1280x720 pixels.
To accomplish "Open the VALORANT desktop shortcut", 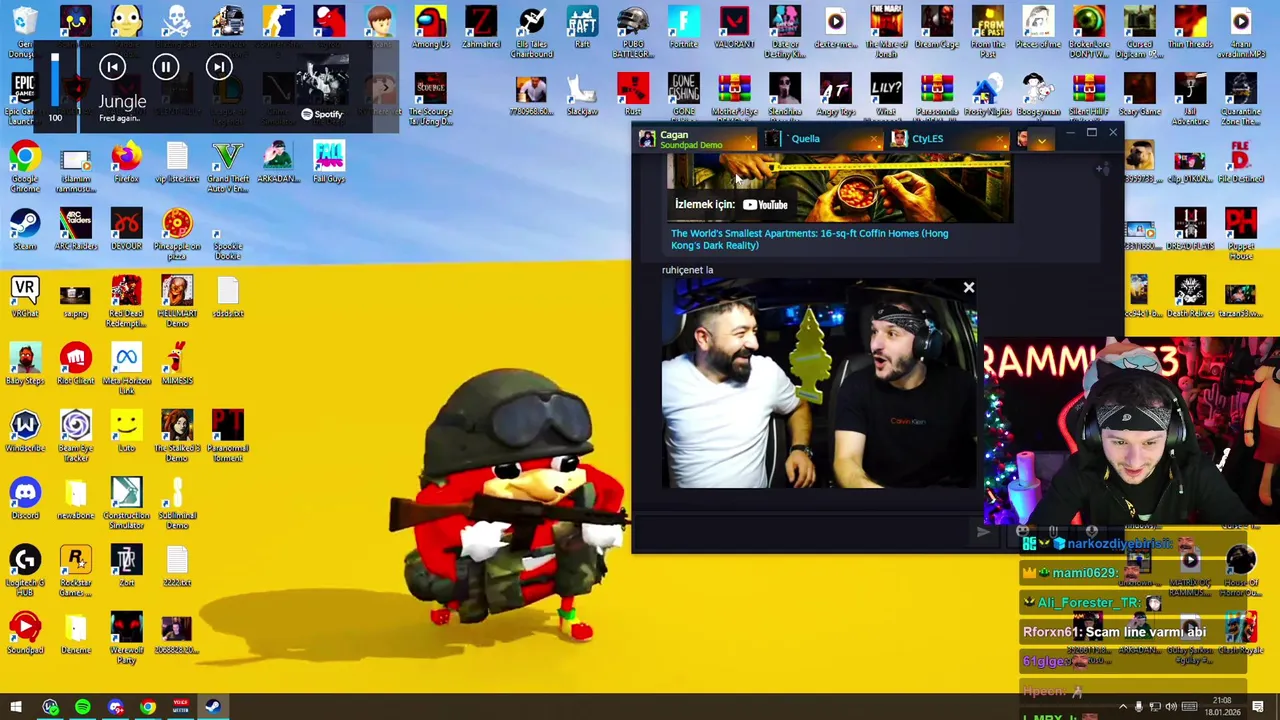I will point(734,27).
